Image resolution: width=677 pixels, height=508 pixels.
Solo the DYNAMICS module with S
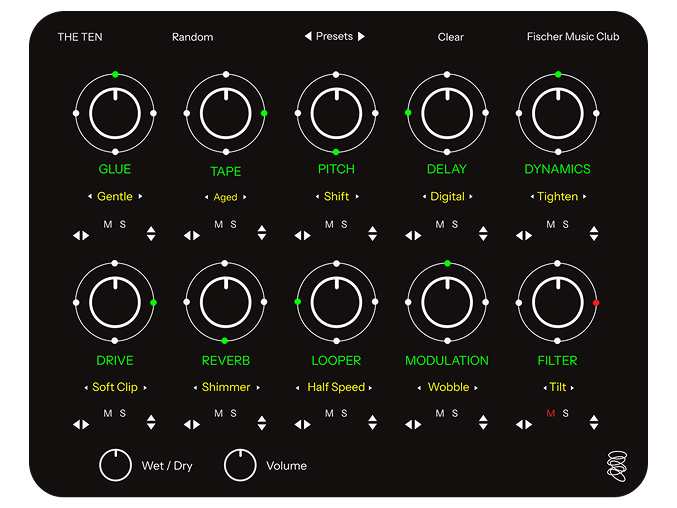pyautogui.click(x=566, y=224)
